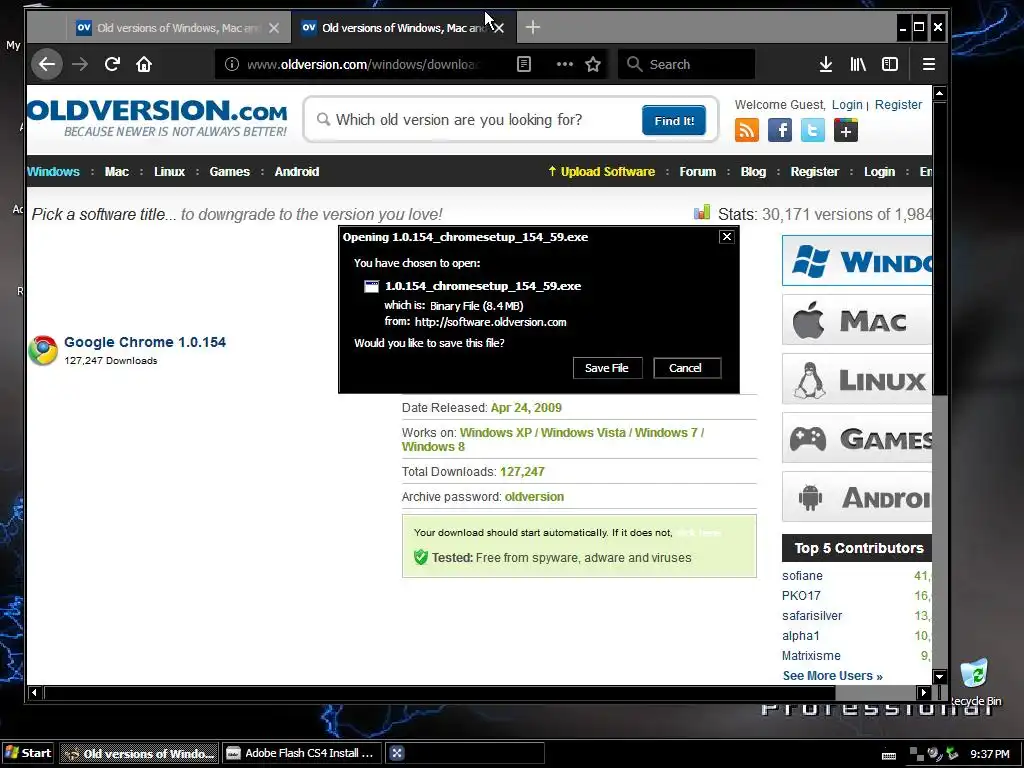Show site information icon in address bar
This screenshot has height=768, width=1024.
point(232,64)
